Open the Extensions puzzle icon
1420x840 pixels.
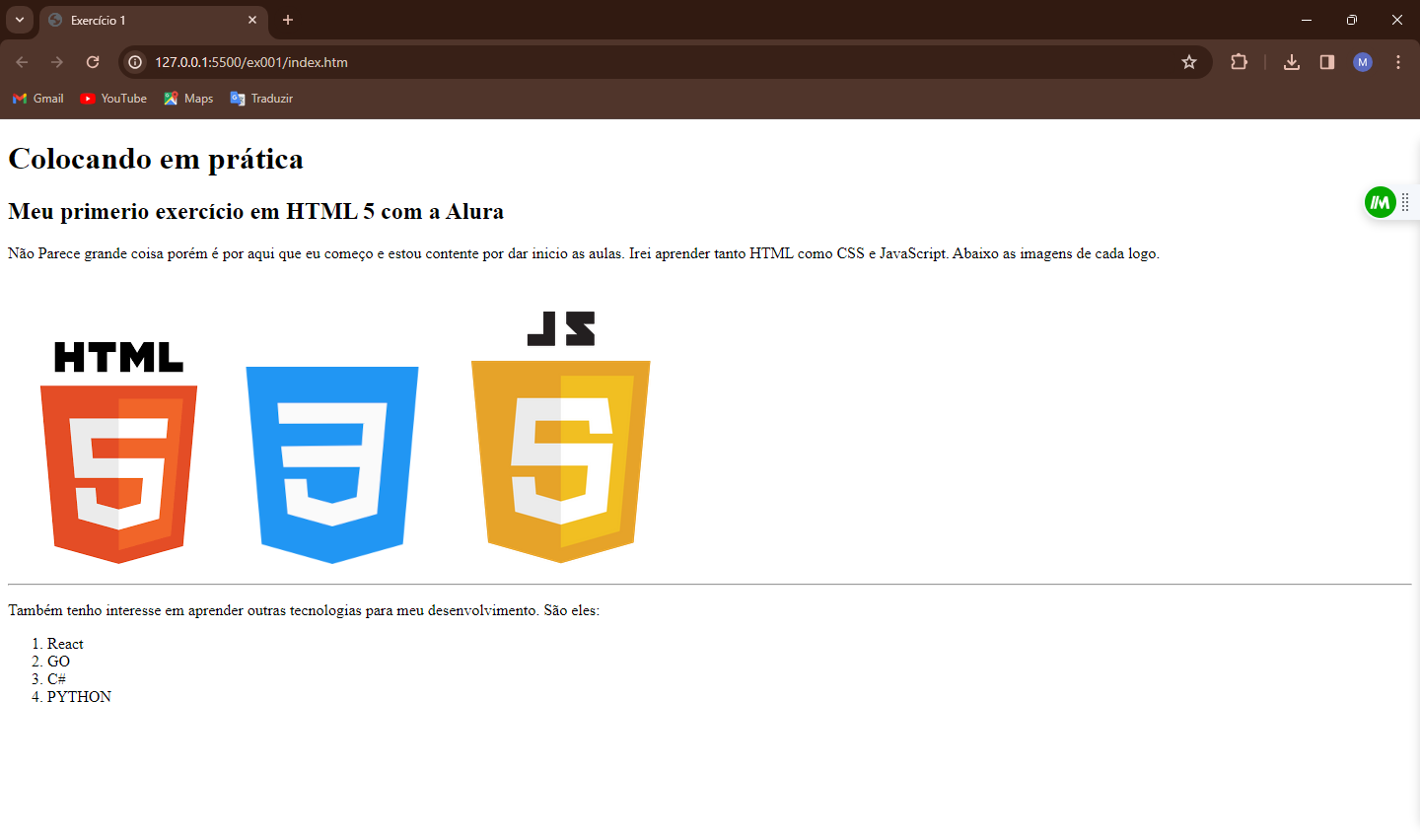[1240, 62]
